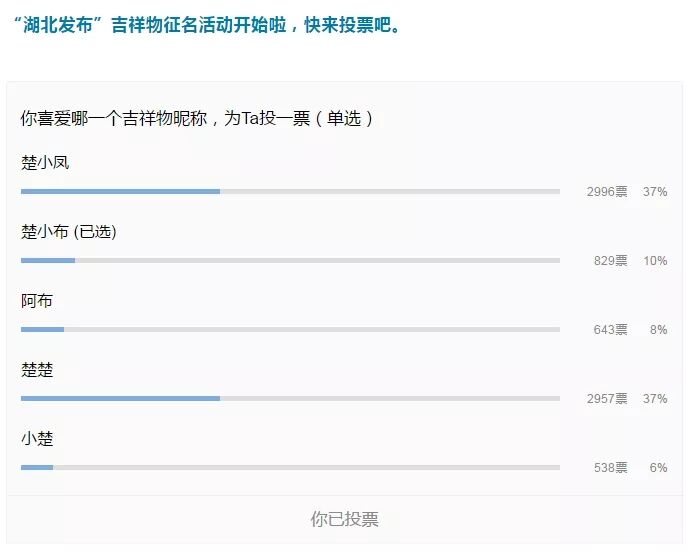
Task: Click the 楚楚 vote progress bar
Action: 290,398
